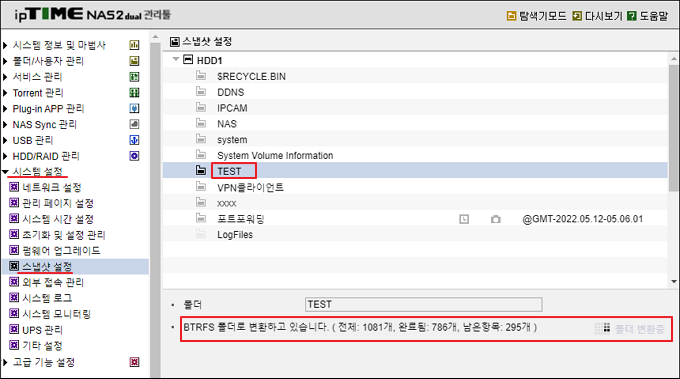Click the snapshot schedule clock icon for 포트포워딩
The width and height of the screenshot is (680, 379).
(464, 219)
